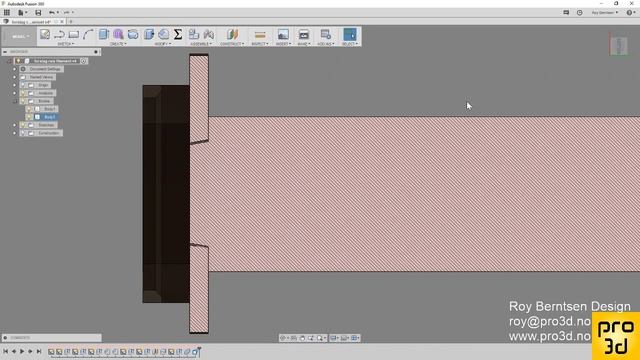Open the Data Panel grid icon
This screenshot has height=360, width=640.
point(7,13)
